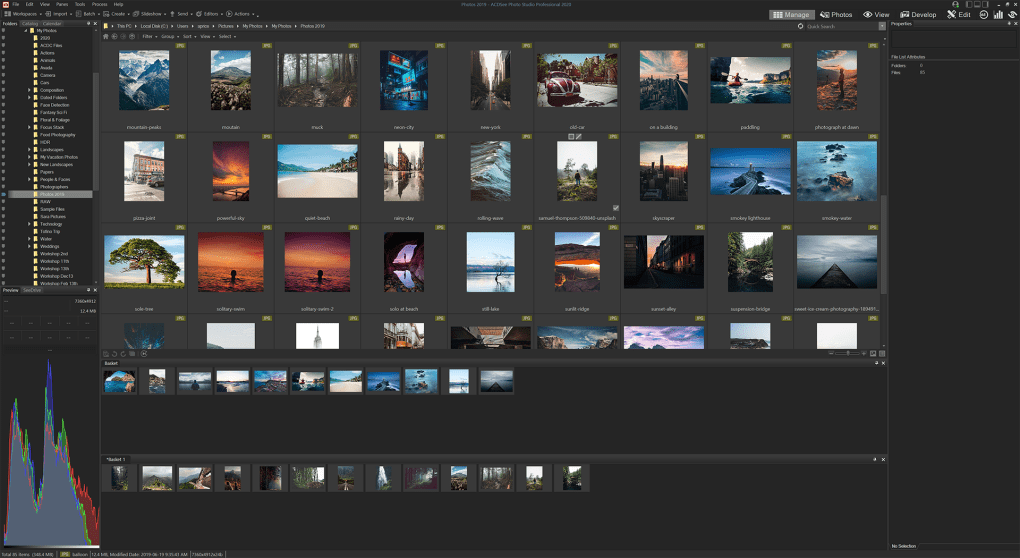The height and width of the screenshot is (558, 1020).
Task: Switch to the Catalog tab
Action: coord(30,23)
